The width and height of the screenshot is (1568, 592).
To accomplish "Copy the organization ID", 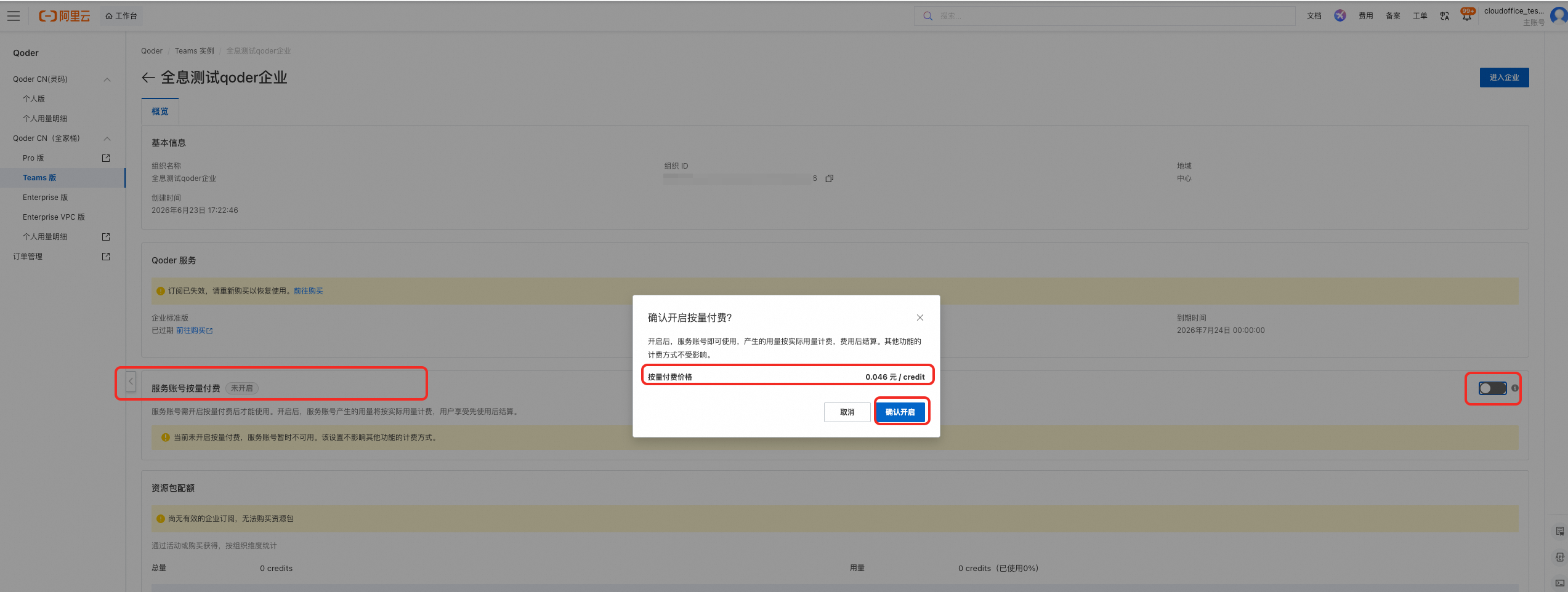I will [829, 178].
